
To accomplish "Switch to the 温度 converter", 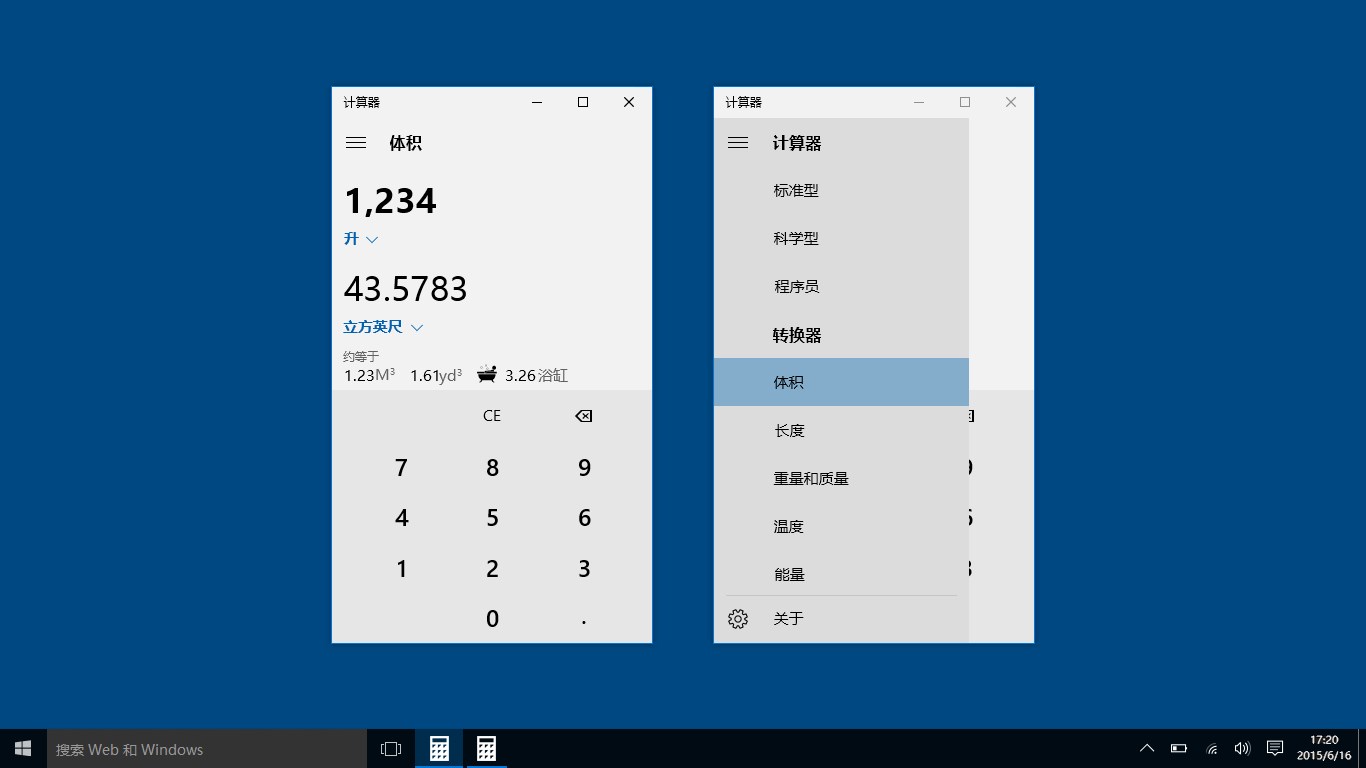I will pos(790,525).
